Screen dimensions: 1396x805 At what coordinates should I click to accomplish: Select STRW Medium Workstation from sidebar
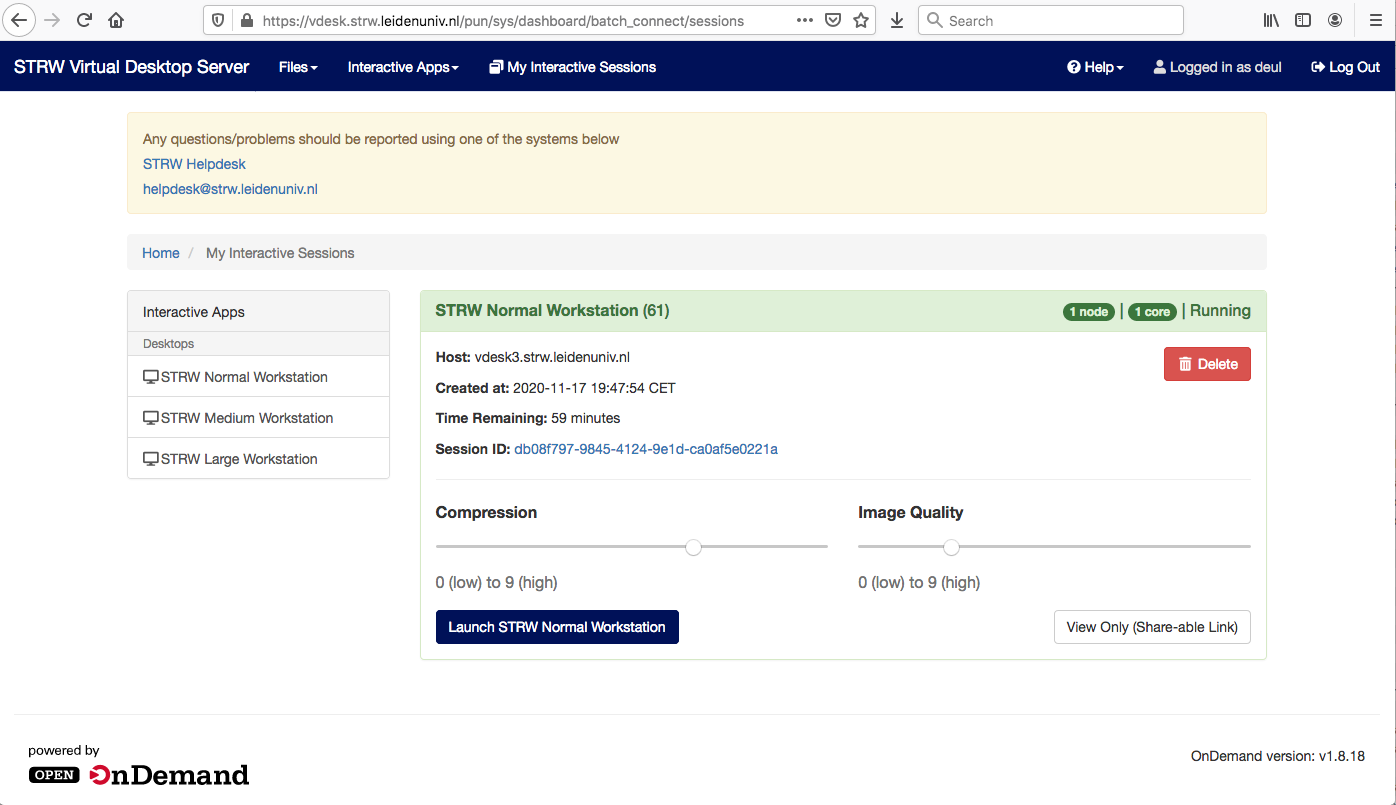point(247,418)
